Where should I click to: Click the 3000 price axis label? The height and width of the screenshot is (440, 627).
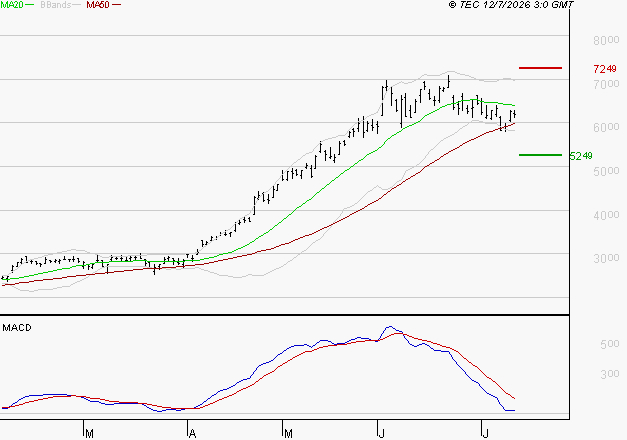click(x=606, y=258)
